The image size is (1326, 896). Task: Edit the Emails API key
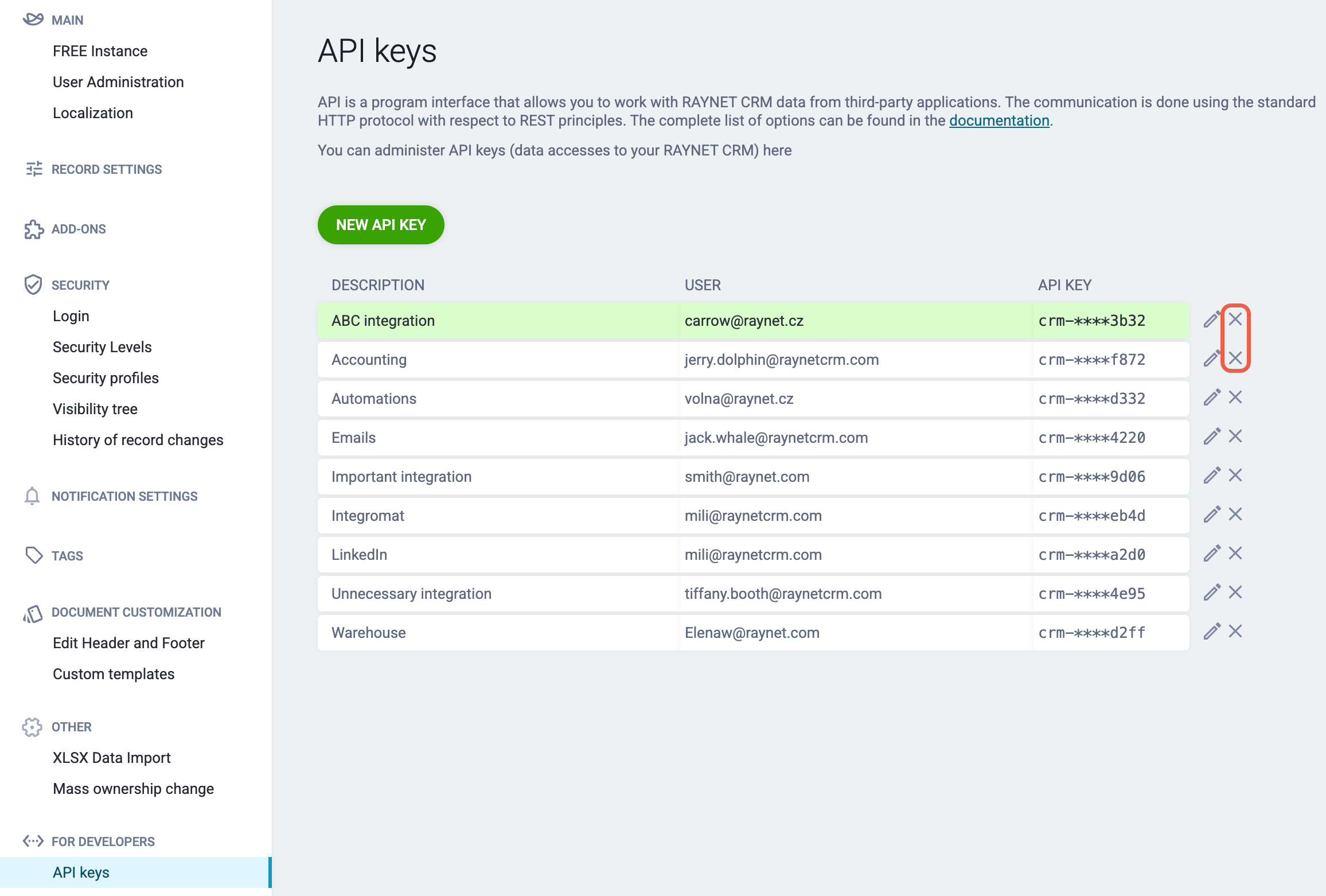(1211, 437)
